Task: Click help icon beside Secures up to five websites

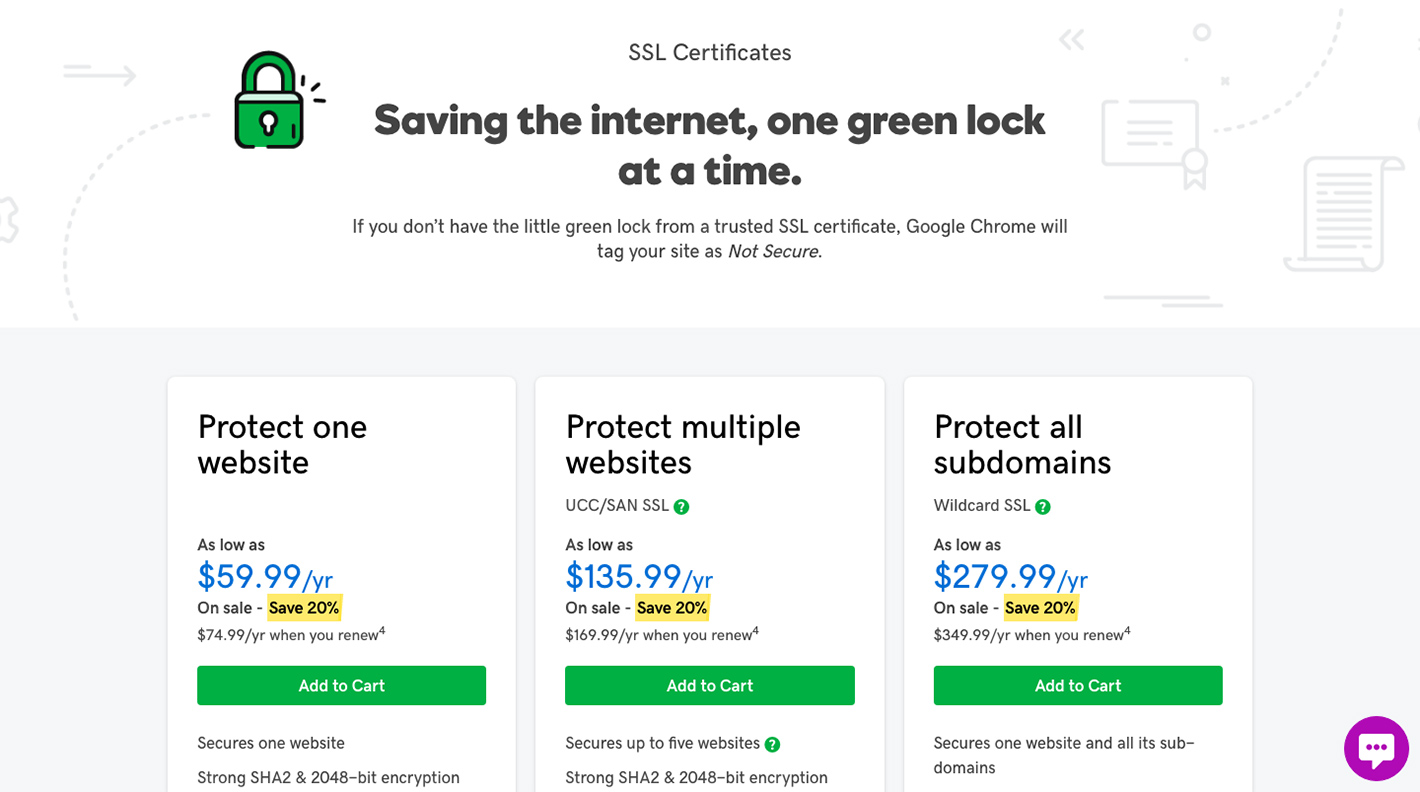Action: tap(772, 744)
